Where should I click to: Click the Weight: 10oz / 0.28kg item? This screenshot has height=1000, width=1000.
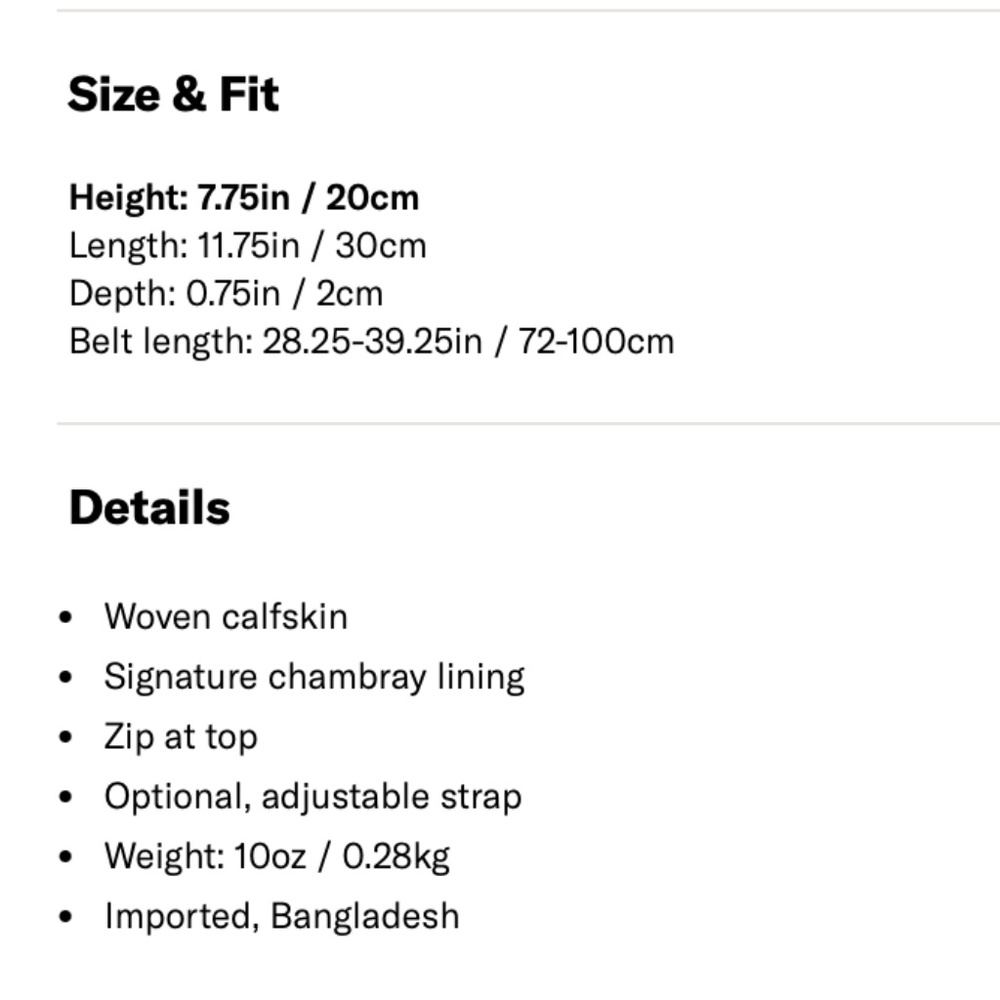(277, 857)
